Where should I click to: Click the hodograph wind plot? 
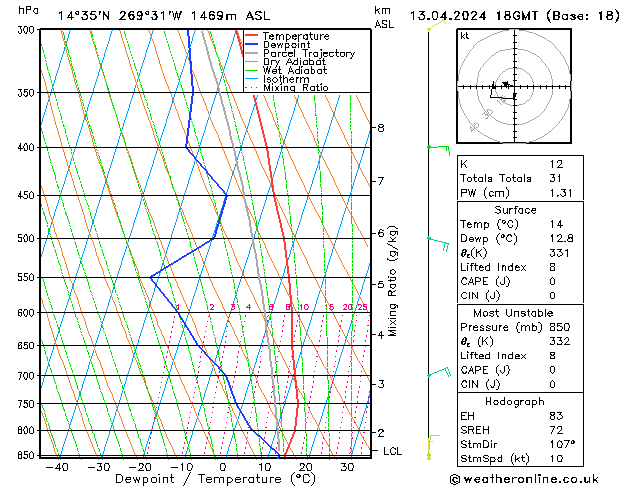(x=514, y=86)
